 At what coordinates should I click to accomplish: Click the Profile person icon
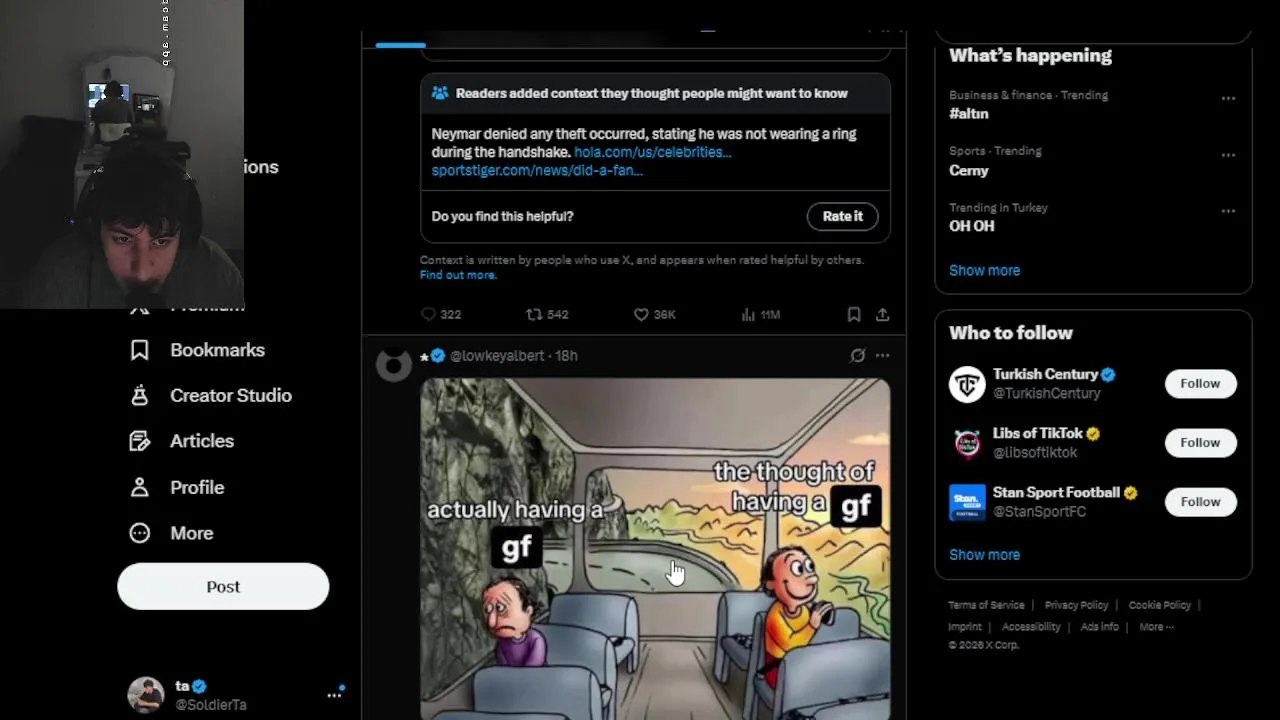[140, 487]
